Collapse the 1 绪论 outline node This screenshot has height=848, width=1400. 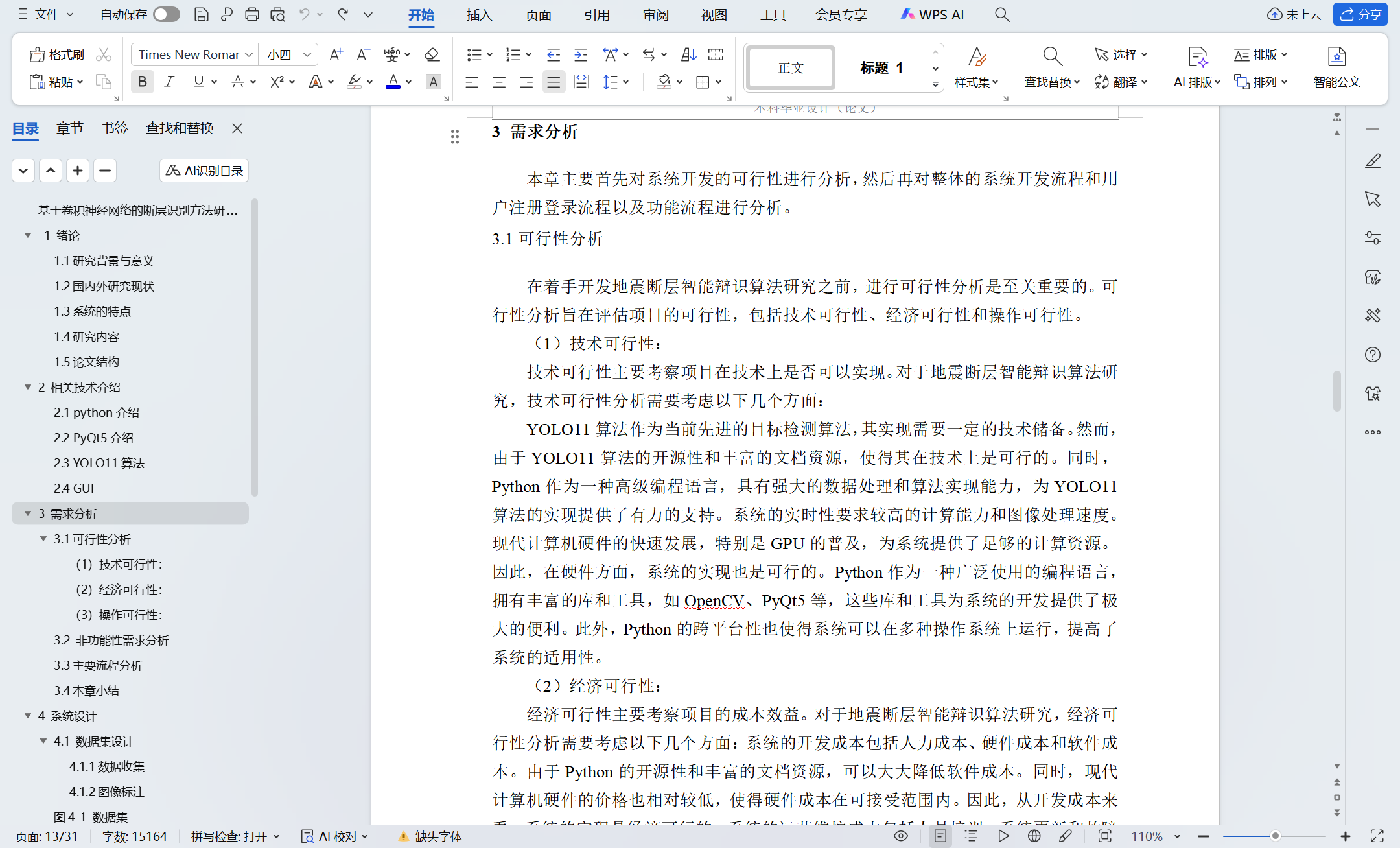click(x=28, y=235)
